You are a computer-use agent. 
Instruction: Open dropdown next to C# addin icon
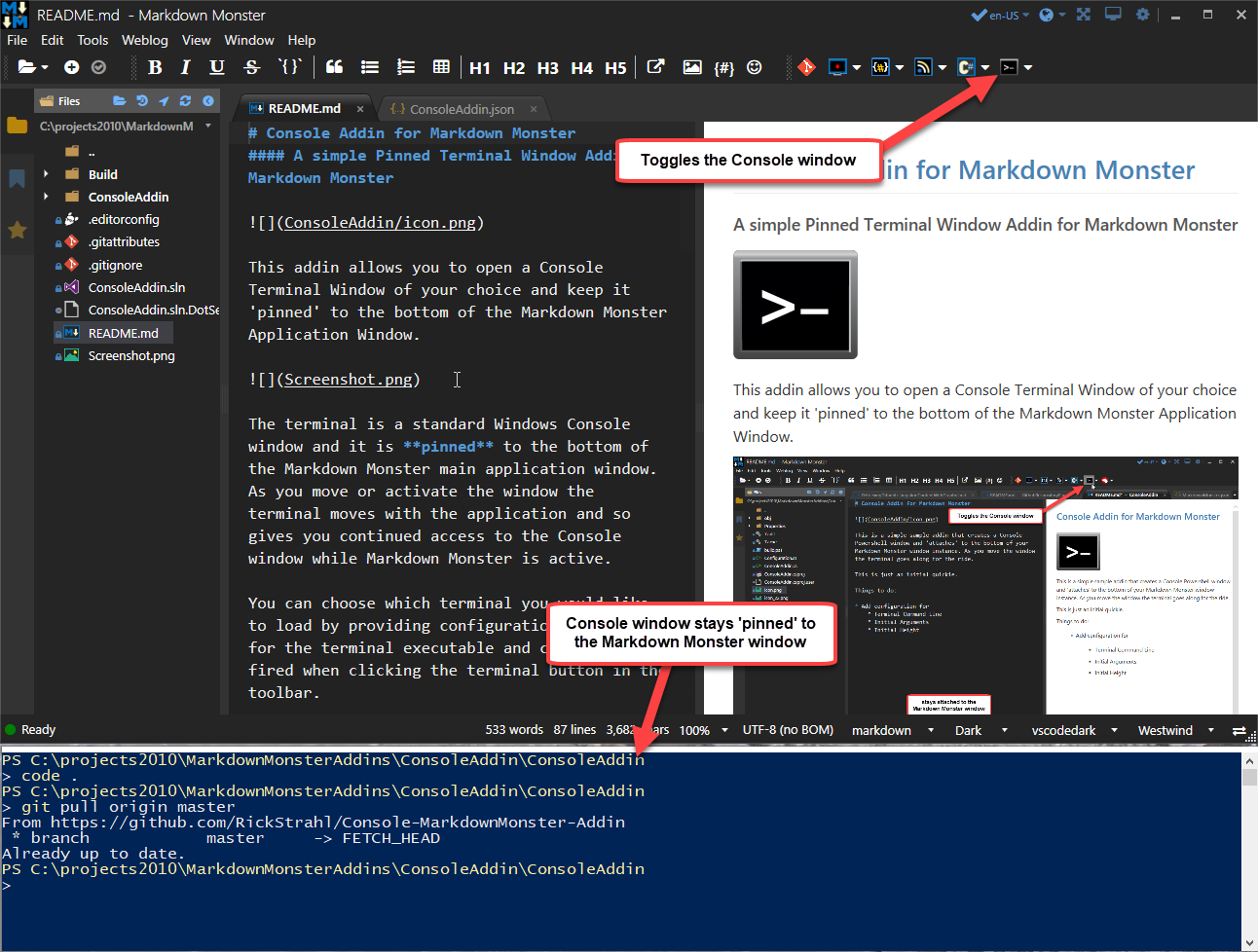pyautogui.click(x=985, y=68)
